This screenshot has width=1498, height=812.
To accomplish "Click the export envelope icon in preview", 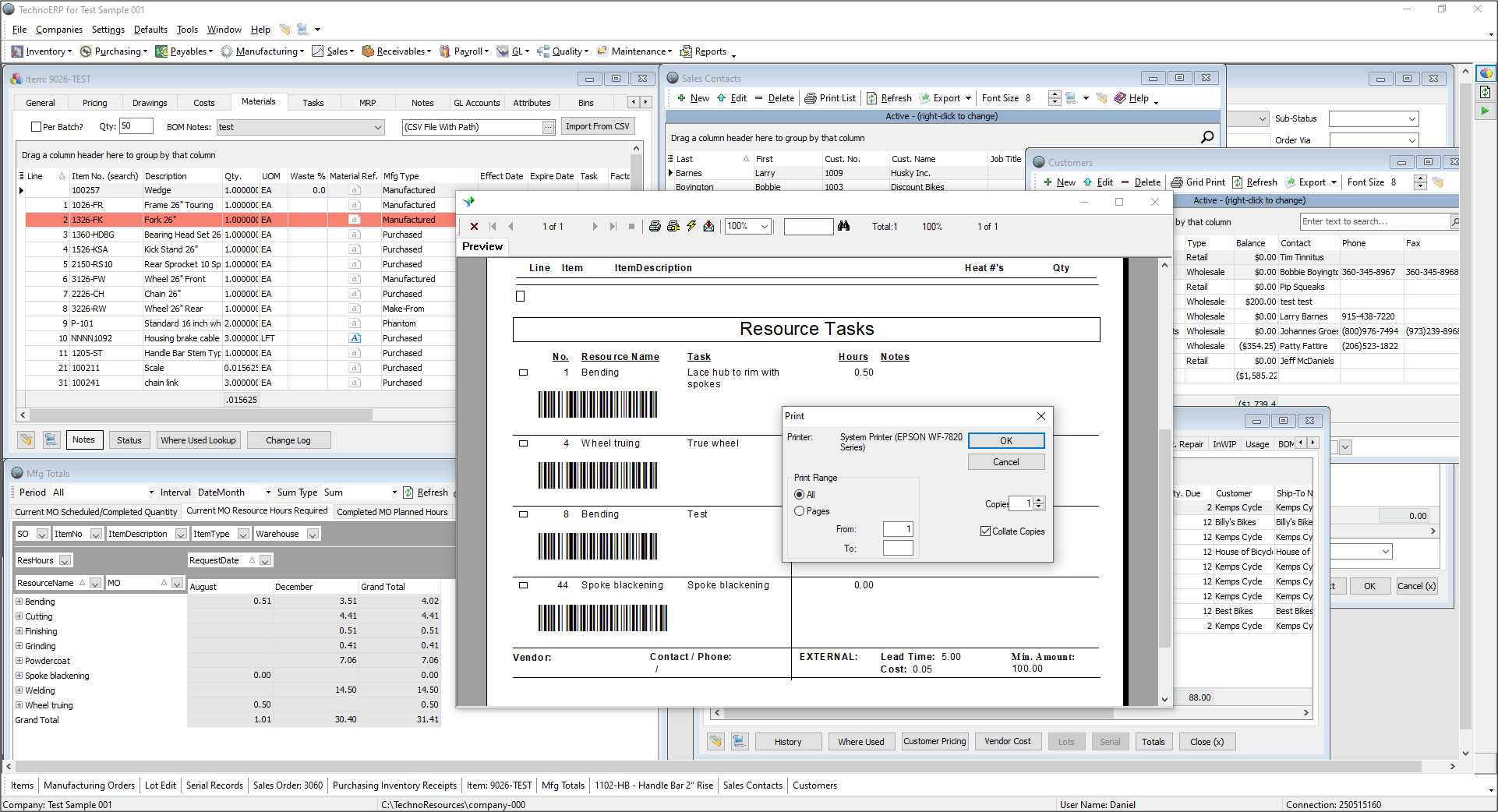I will (x=708, y=227).
